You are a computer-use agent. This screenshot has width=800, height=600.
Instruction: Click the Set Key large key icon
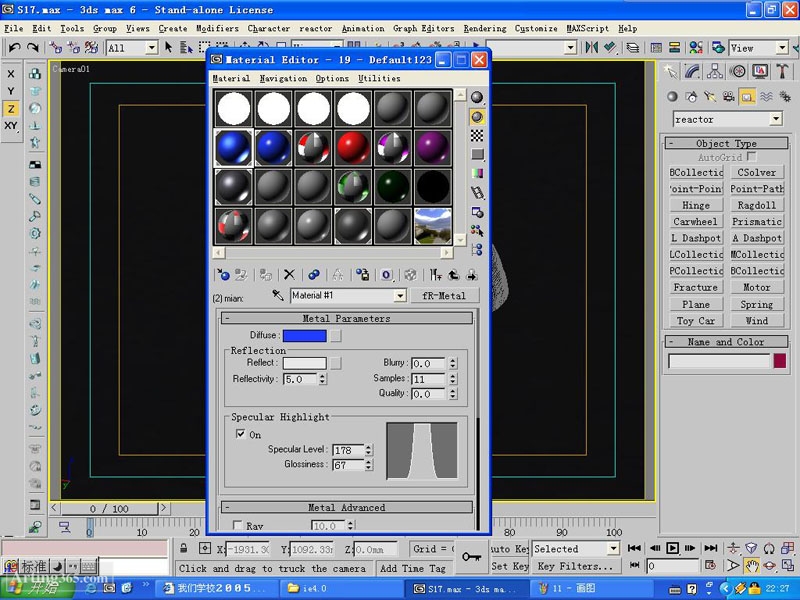pos(471,557)
